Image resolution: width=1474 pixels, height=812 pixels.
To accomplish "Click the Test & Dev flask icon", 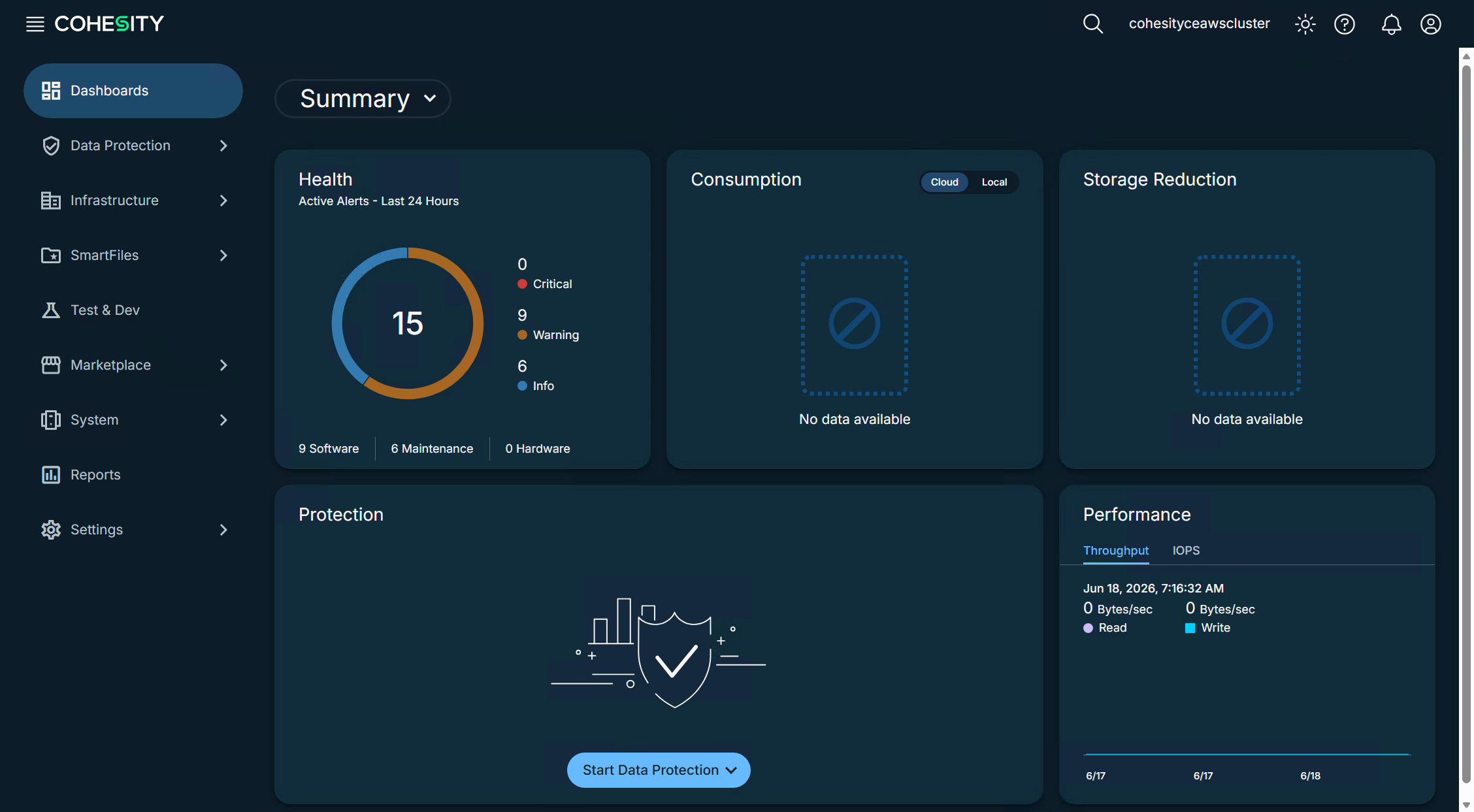I will [51, 310].
